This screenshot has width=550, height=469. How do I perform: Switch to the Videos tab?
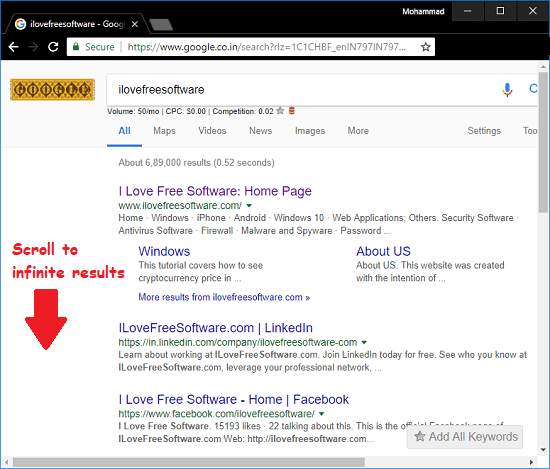(212, 131)
